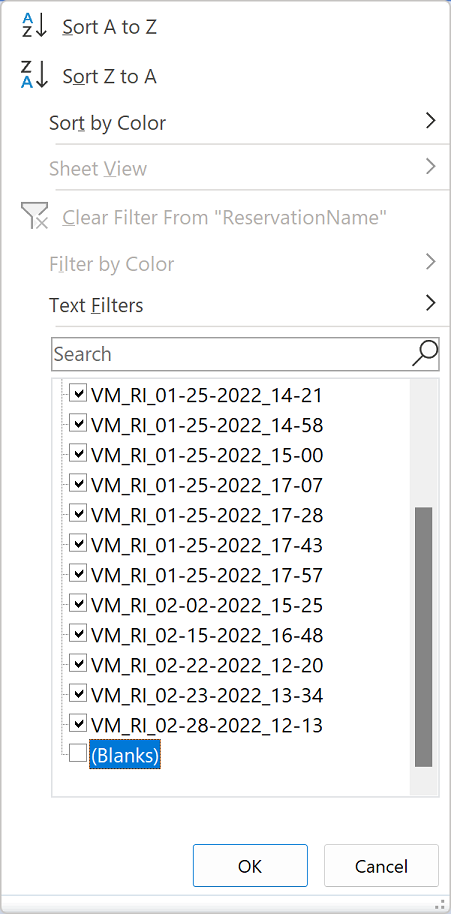Click the clear filter funnel icon

click(33, 216)
